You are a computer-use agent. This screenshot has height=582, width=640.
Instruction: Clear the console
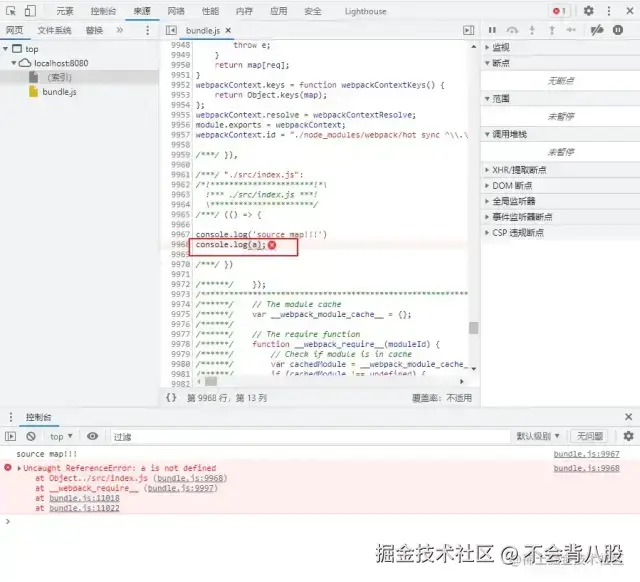[x=31, y=436]
